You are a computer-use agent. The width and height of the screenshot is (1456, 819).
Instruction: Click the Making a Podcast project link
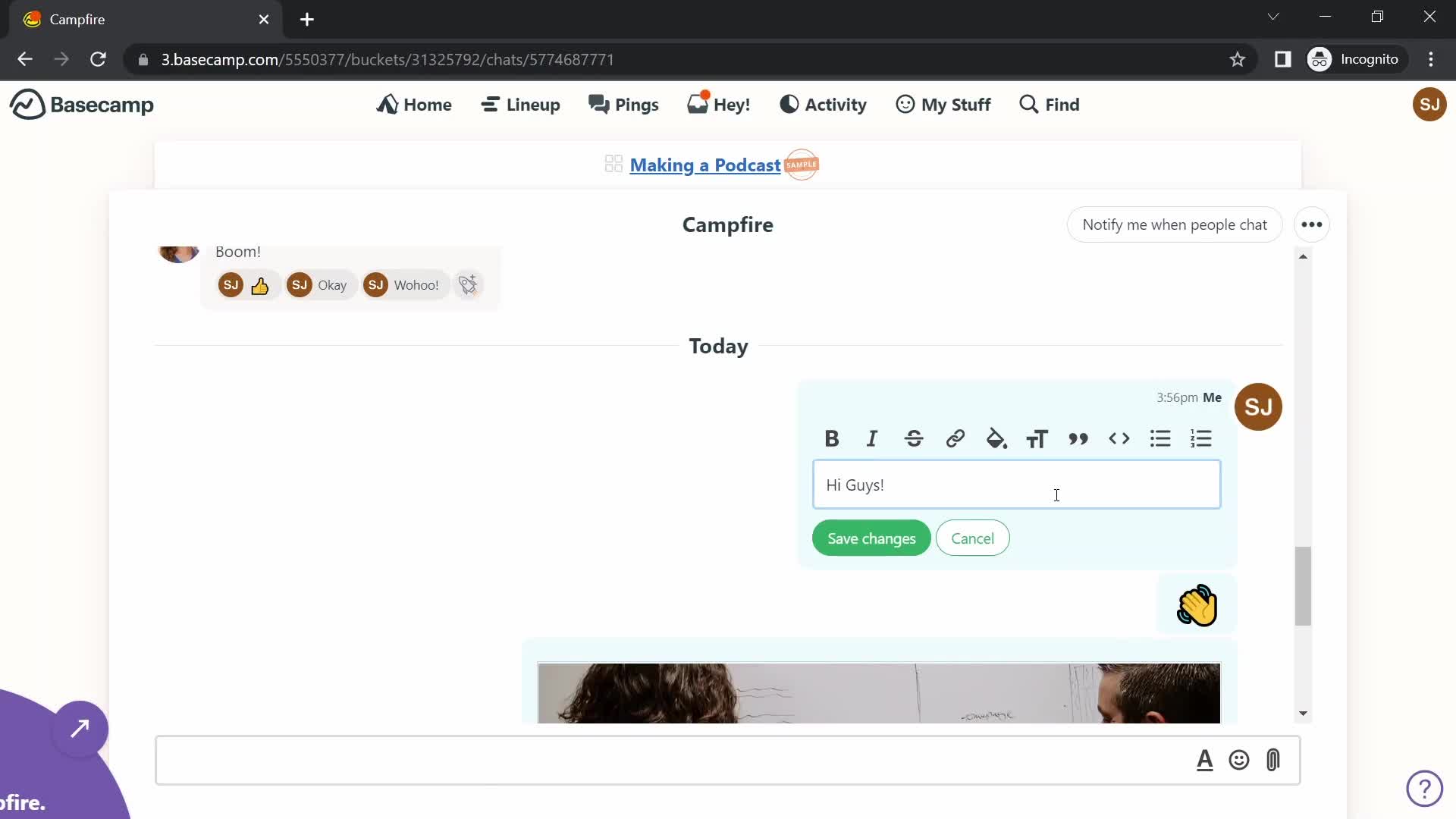pos(705,165)
